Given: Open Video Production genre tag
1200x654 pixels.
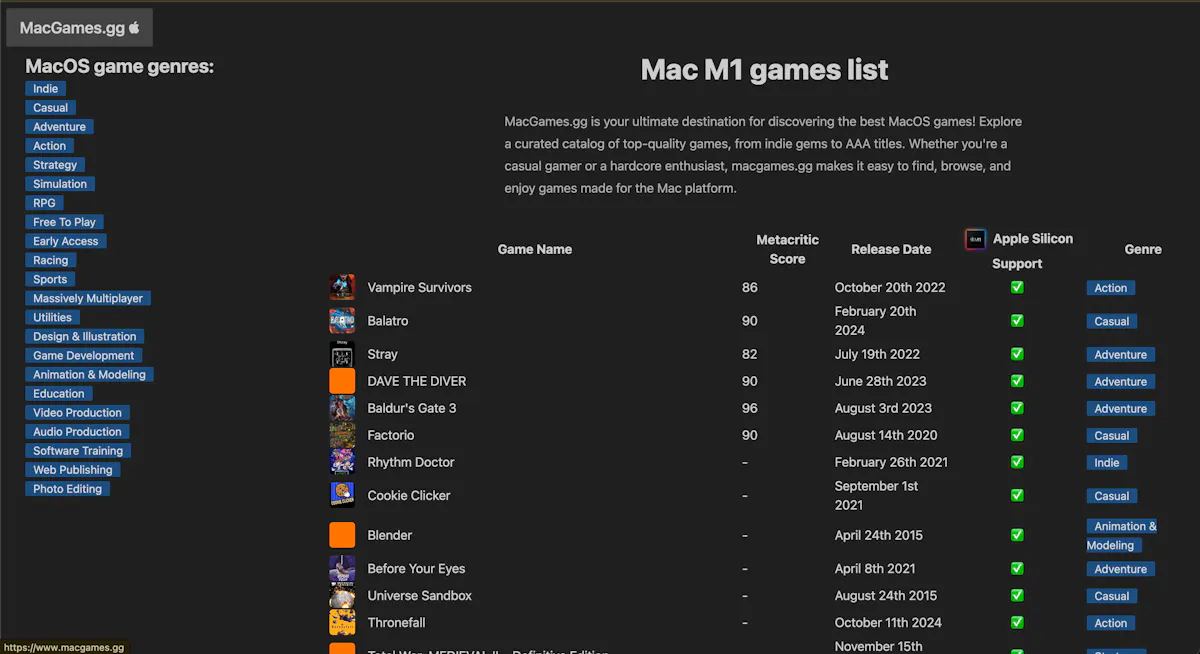Looking at the screenshot, I should point(78,412).
